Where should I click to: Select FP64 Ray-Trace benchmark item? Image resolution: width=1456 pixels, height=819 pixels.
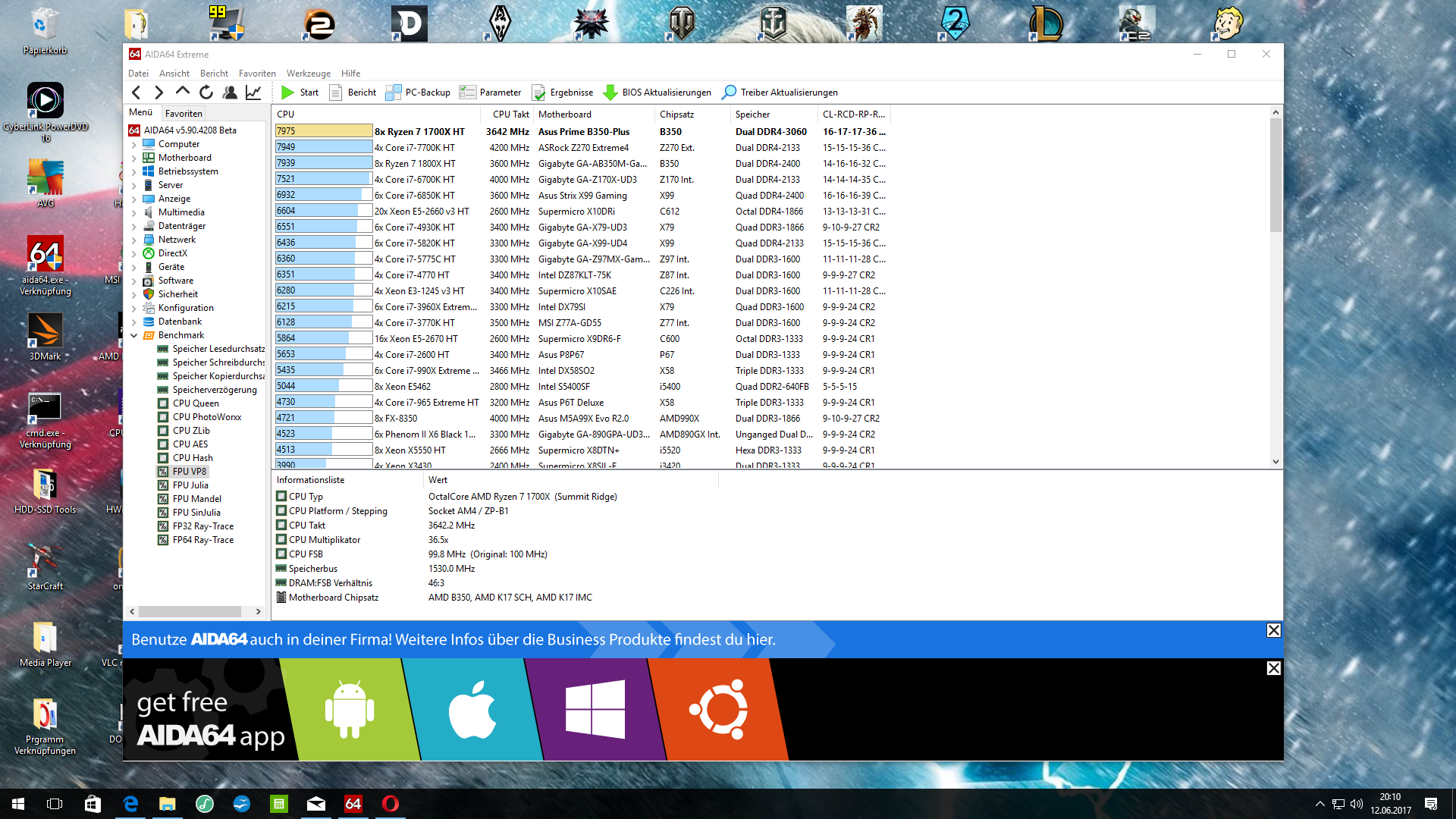[202, 540]
